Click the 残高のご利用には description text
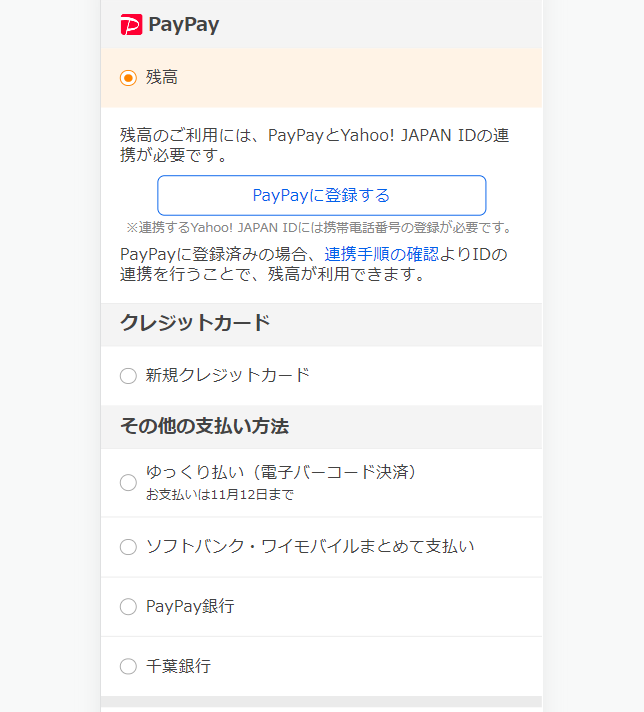644x712 pixels. click(314, 145)
